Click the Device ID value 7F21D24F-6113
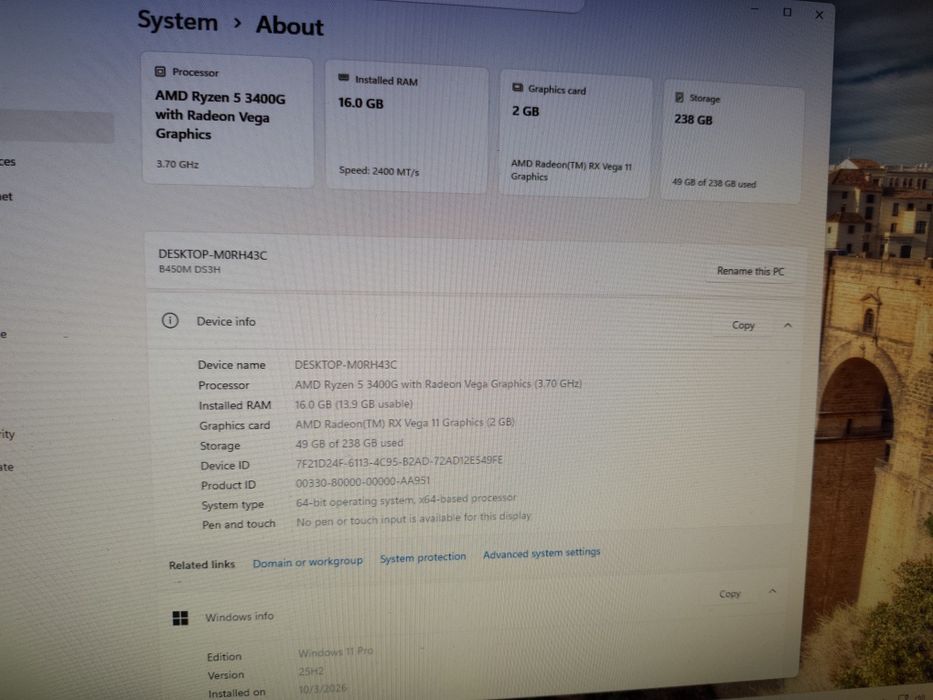This screenshot has height=700, width=933. point(399,461)
